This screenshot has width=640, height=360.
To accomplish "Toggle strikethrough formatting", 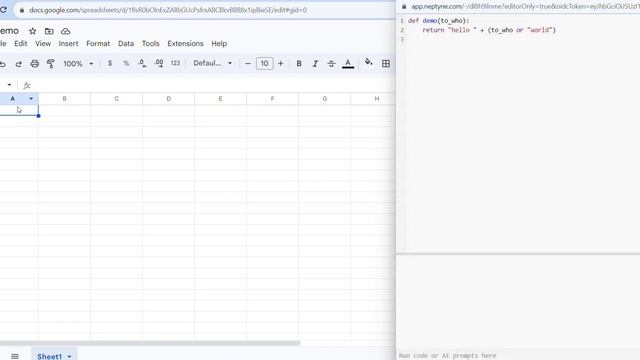I will (331, 64).
